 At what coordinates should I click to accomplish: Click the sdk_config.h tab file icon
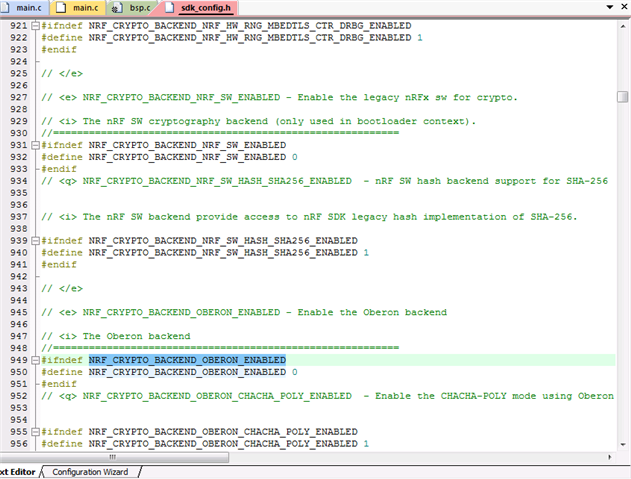170,8
